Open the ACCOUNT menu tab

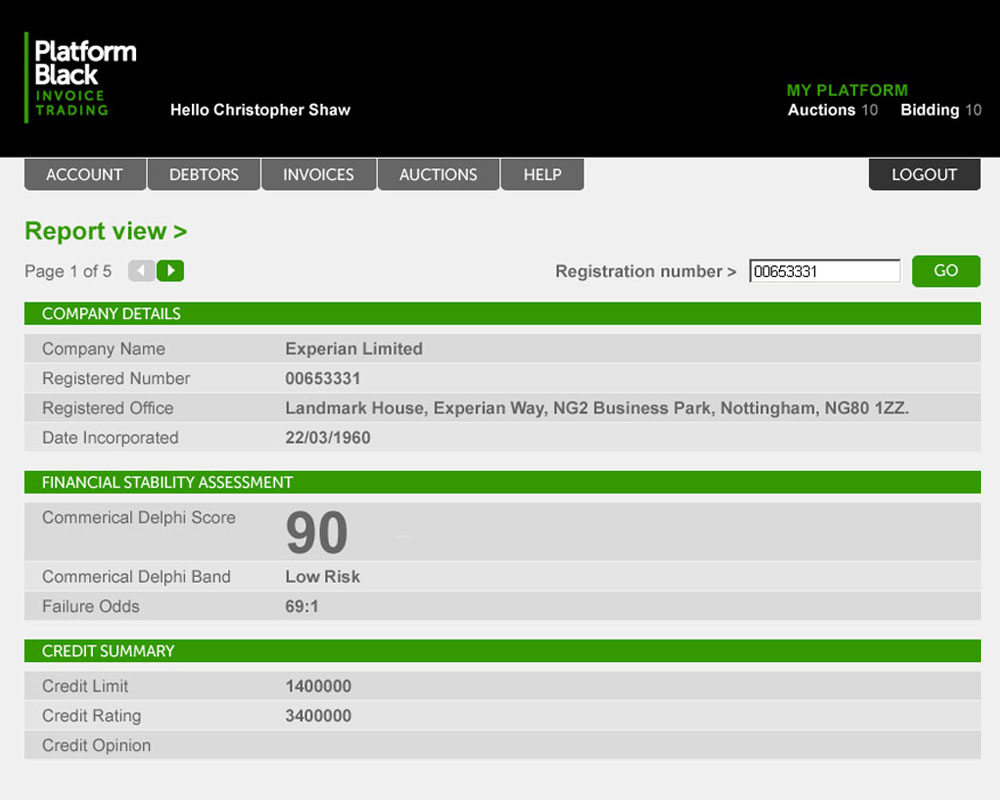(85, 174)
